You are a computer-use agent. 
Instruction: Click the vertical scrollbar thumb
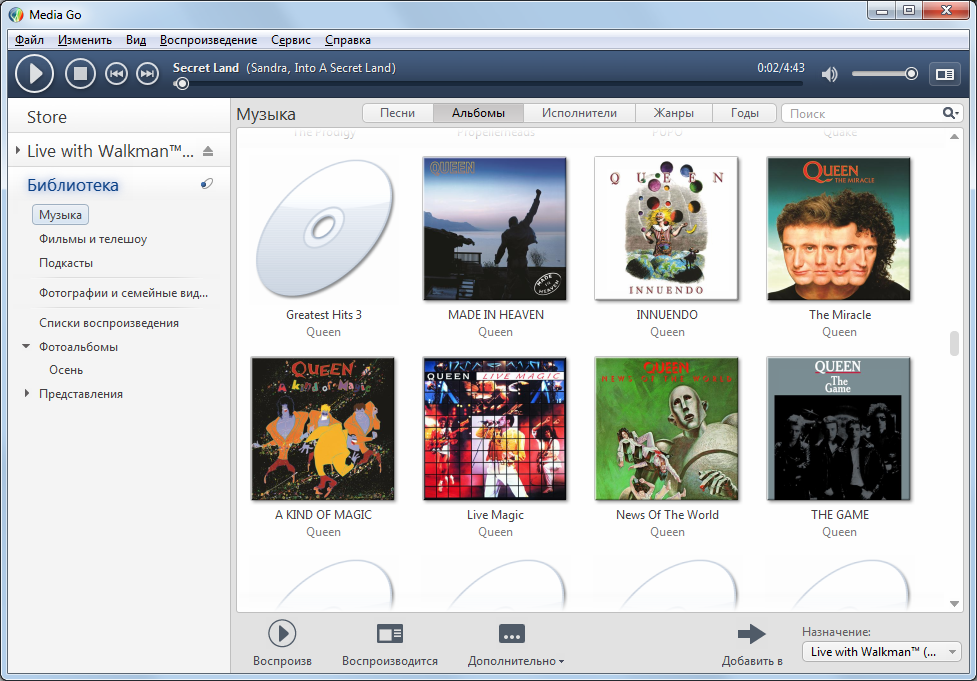pos(954,343)
